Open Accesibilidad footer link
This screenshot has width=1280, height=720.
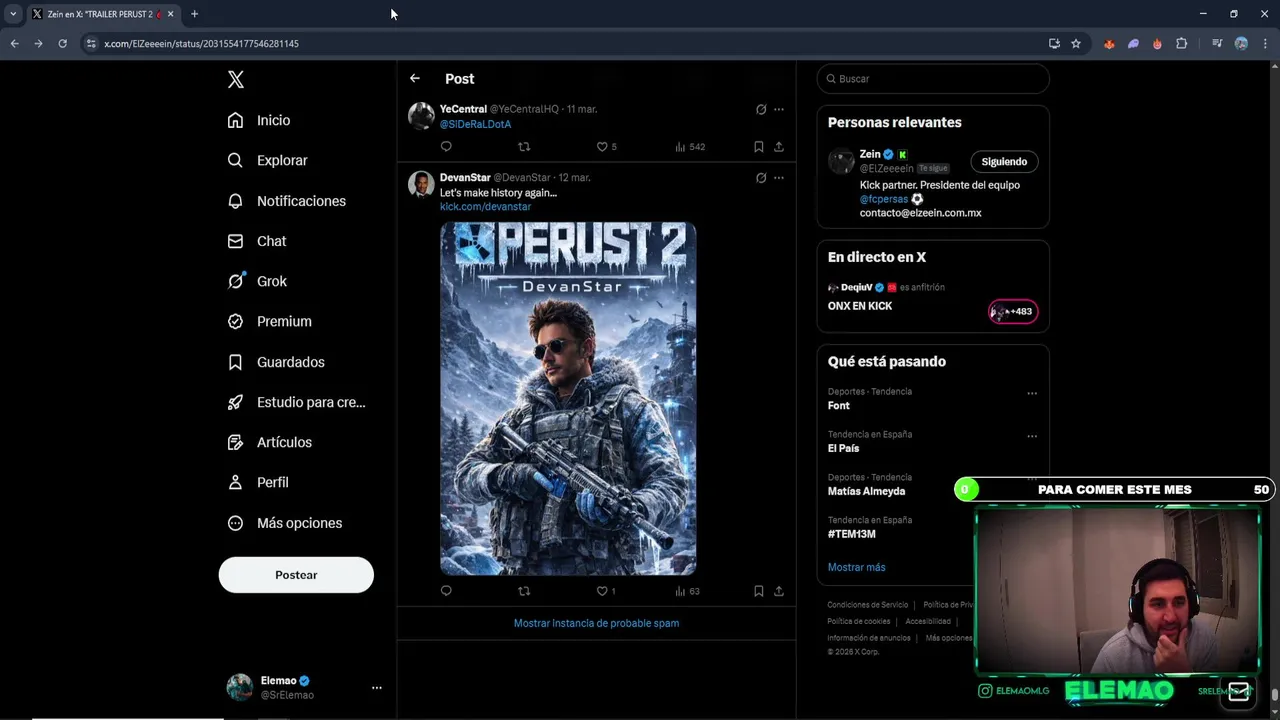pos(927,621)
